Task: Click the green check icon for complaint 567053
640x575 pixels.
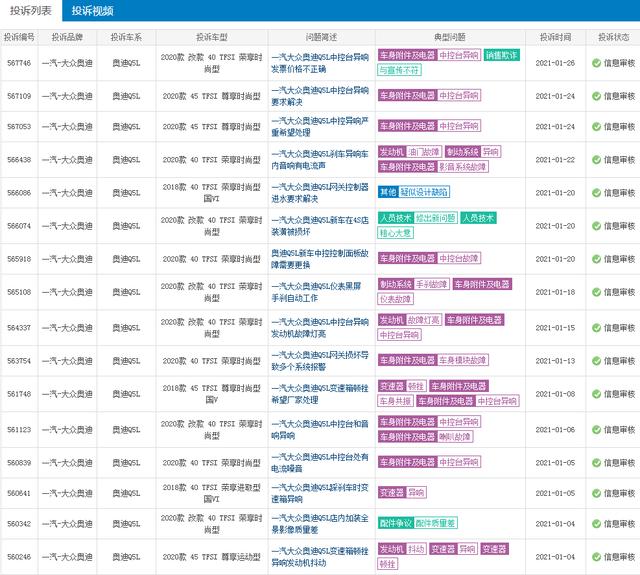Action: 596,127
